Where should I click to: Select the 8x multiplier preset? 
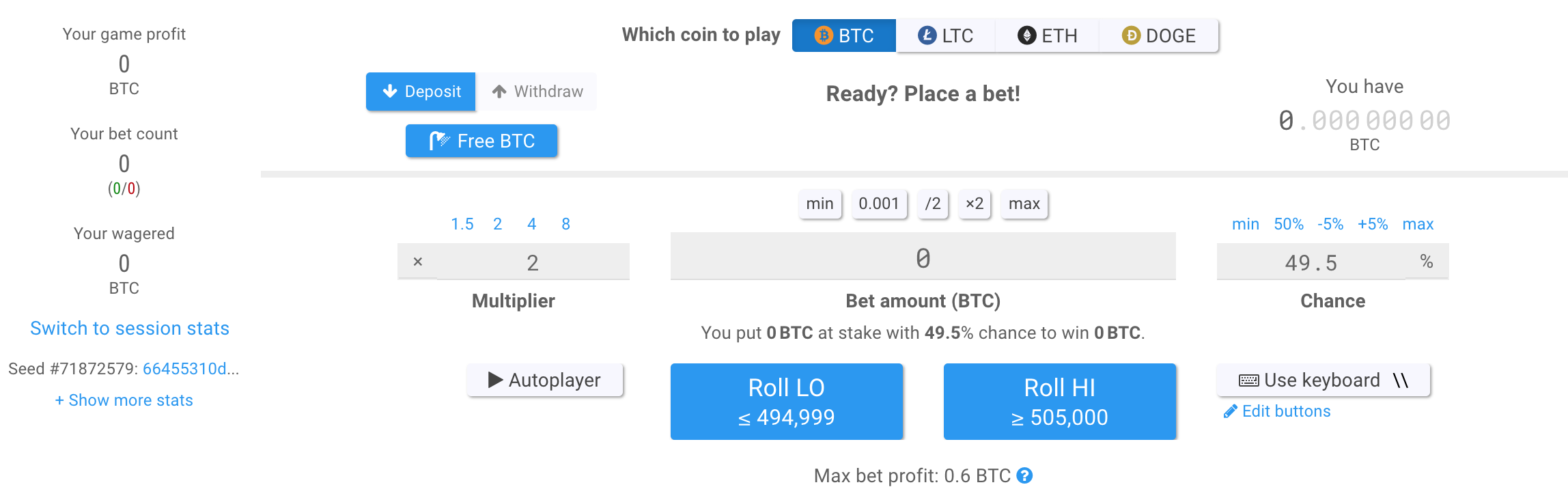coord(565,223)
